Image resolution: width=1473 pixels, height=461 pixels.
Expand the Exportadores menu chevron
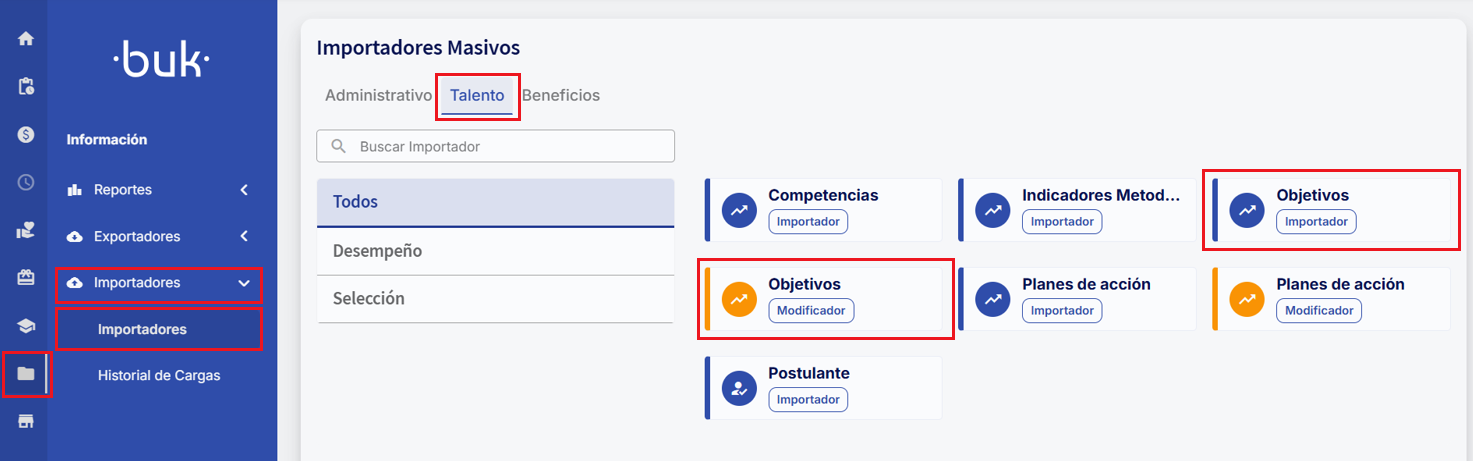244,237
